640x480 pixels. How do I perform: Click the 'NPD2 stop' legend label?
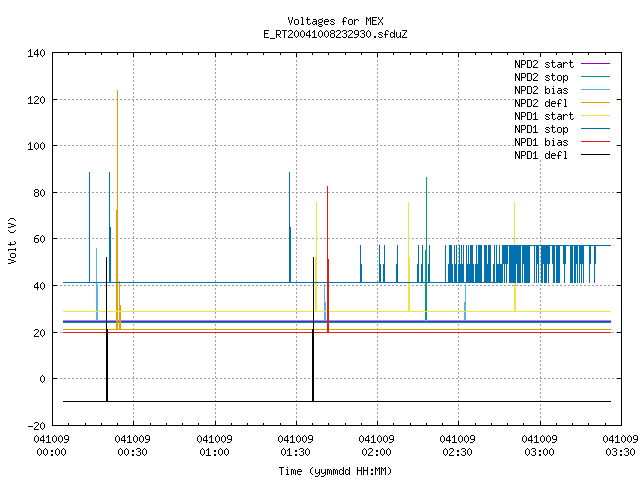coord(541,77)
